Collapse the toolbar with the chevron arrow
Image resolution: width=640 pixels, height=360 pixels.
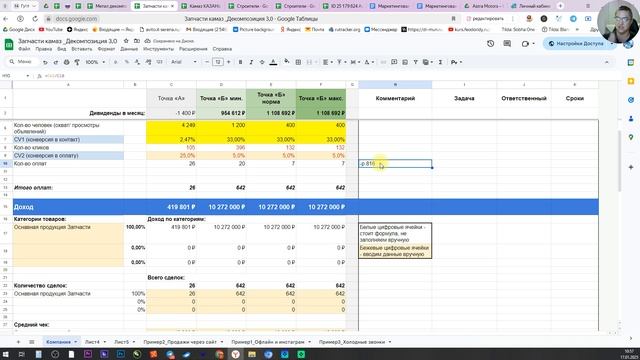pyautogui.click(x=607, y=62)
